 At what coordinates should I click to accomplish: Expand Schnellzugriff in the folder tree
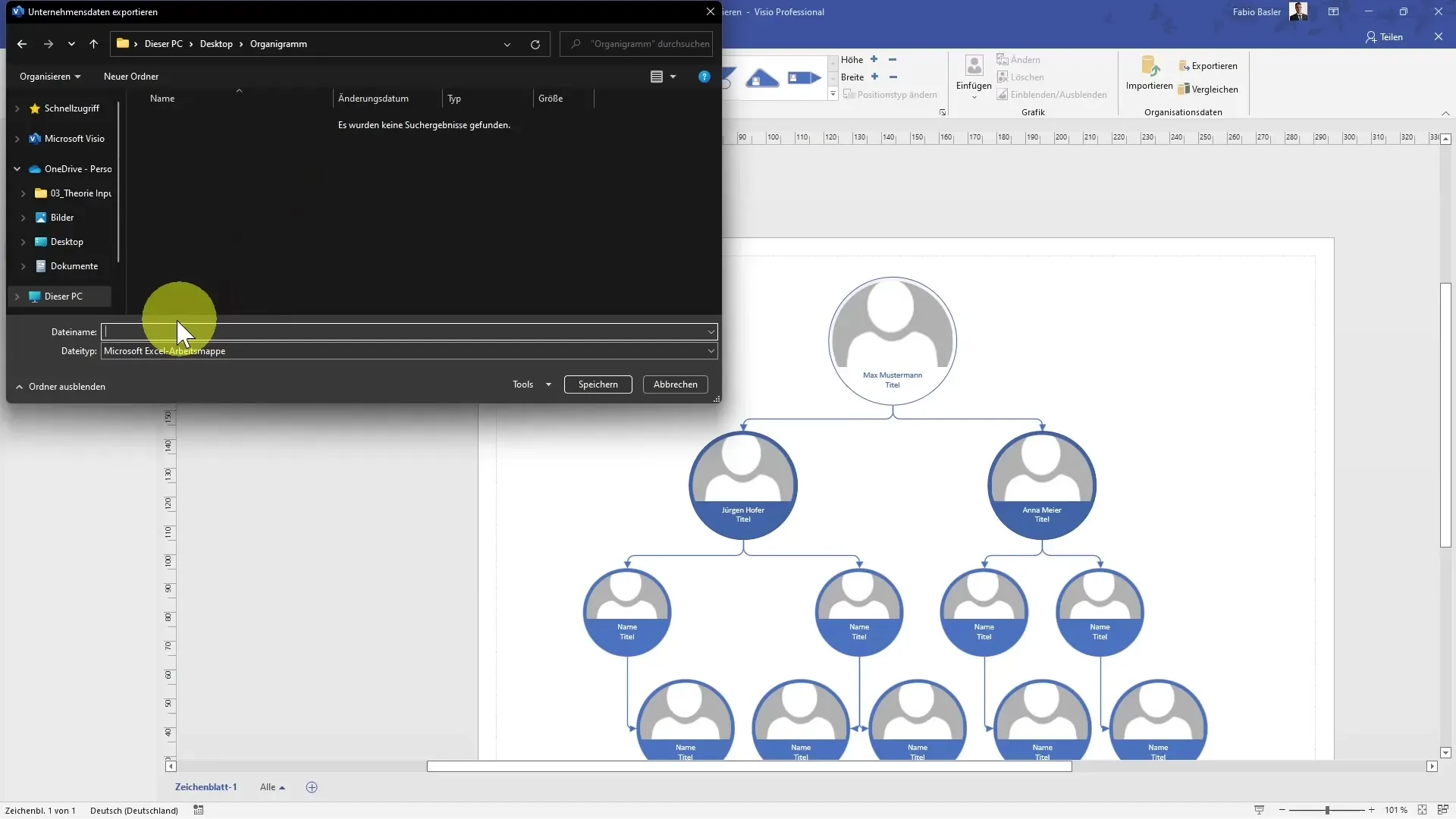pyautogui.click(x=17, y=108)
